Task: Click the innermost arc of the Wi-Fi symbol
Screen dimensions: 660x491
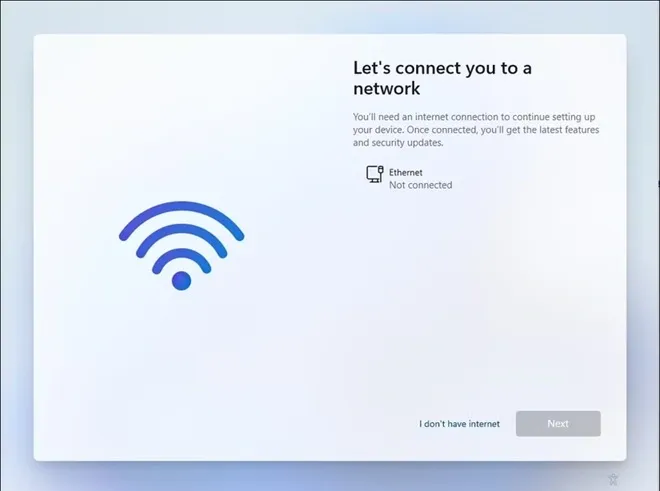Action: coord(181,255)
